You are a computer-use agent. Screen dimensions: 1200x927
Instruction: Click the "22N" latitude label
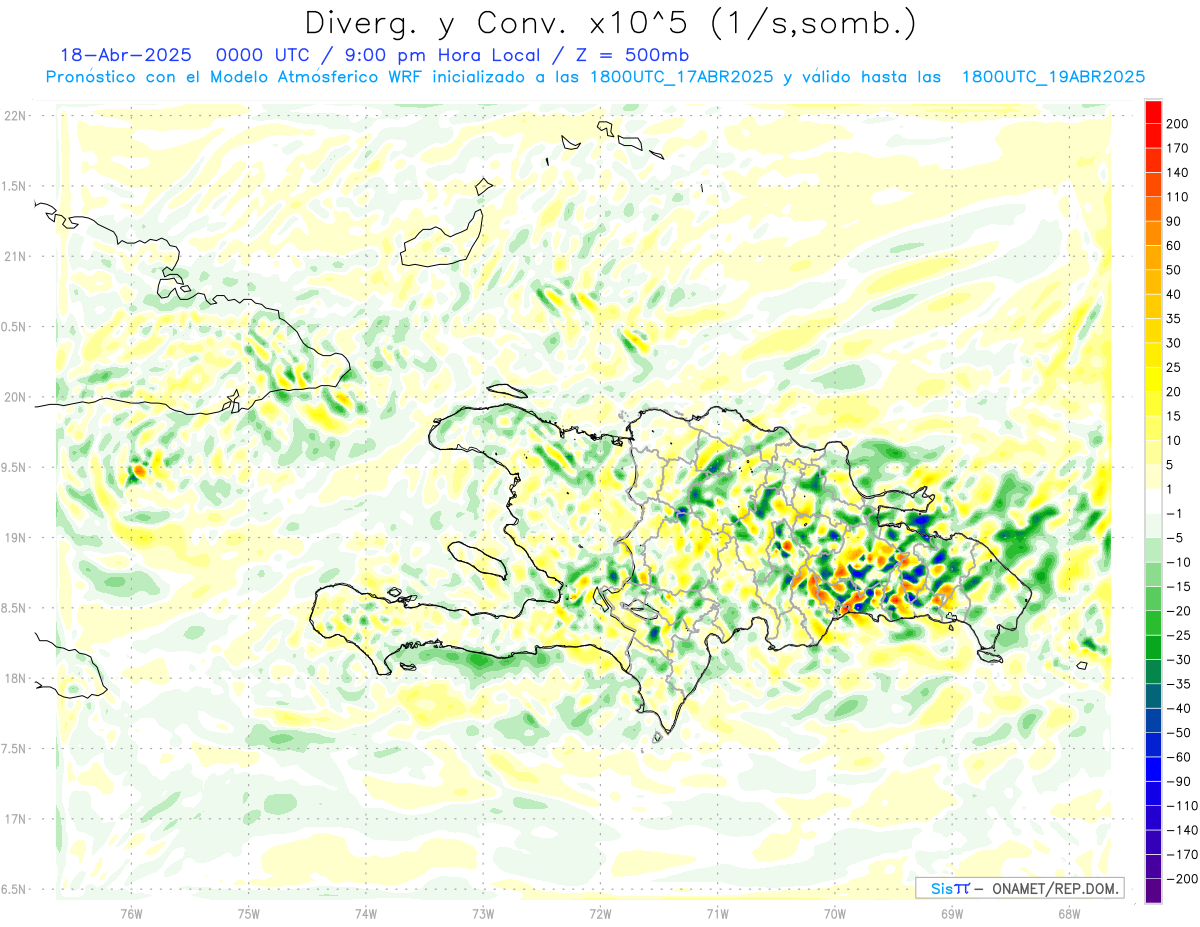15,116
